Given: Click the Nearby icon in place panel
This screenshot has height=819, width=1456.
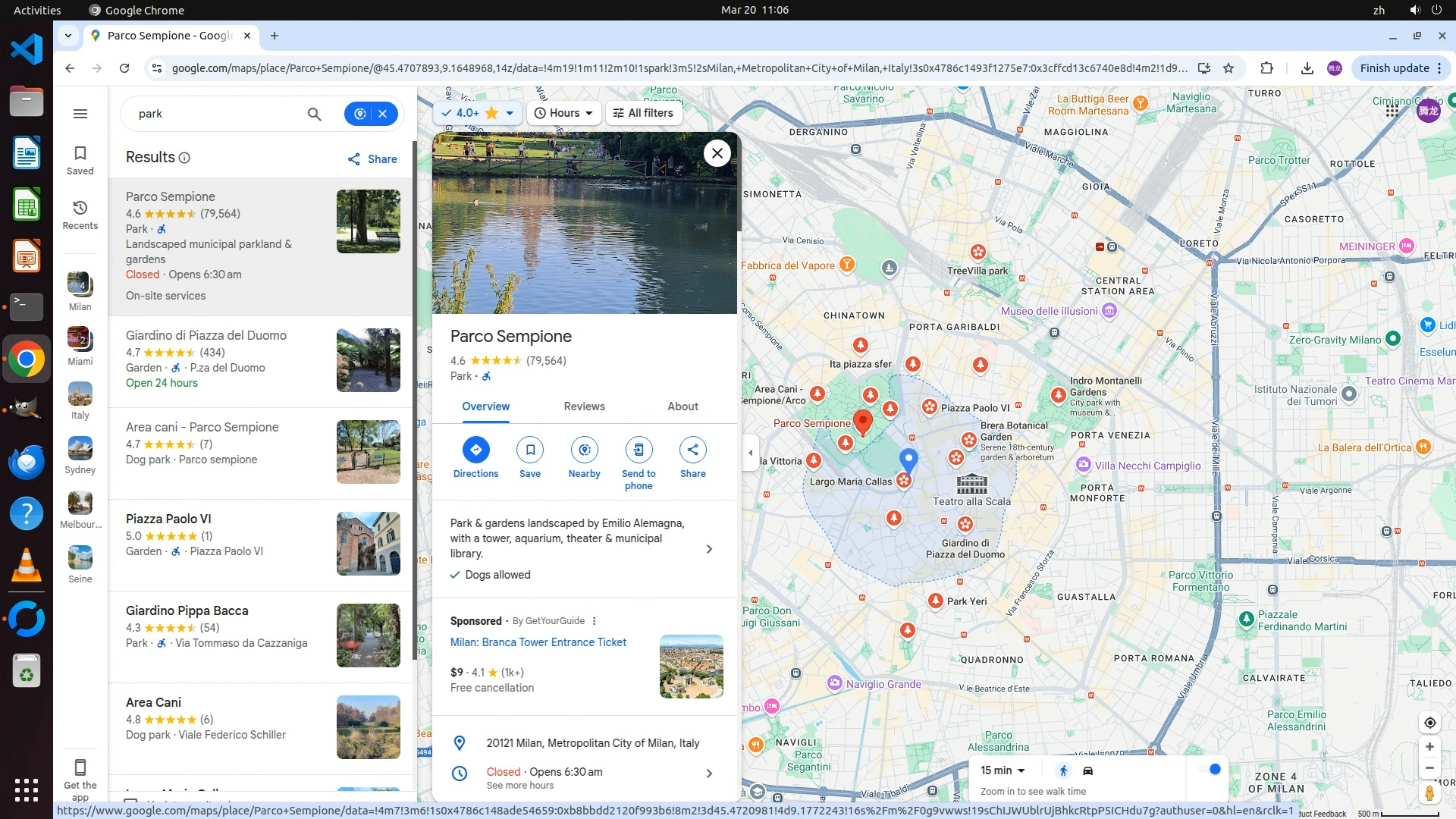Looking at the screenshot, I should click(584, 450).
